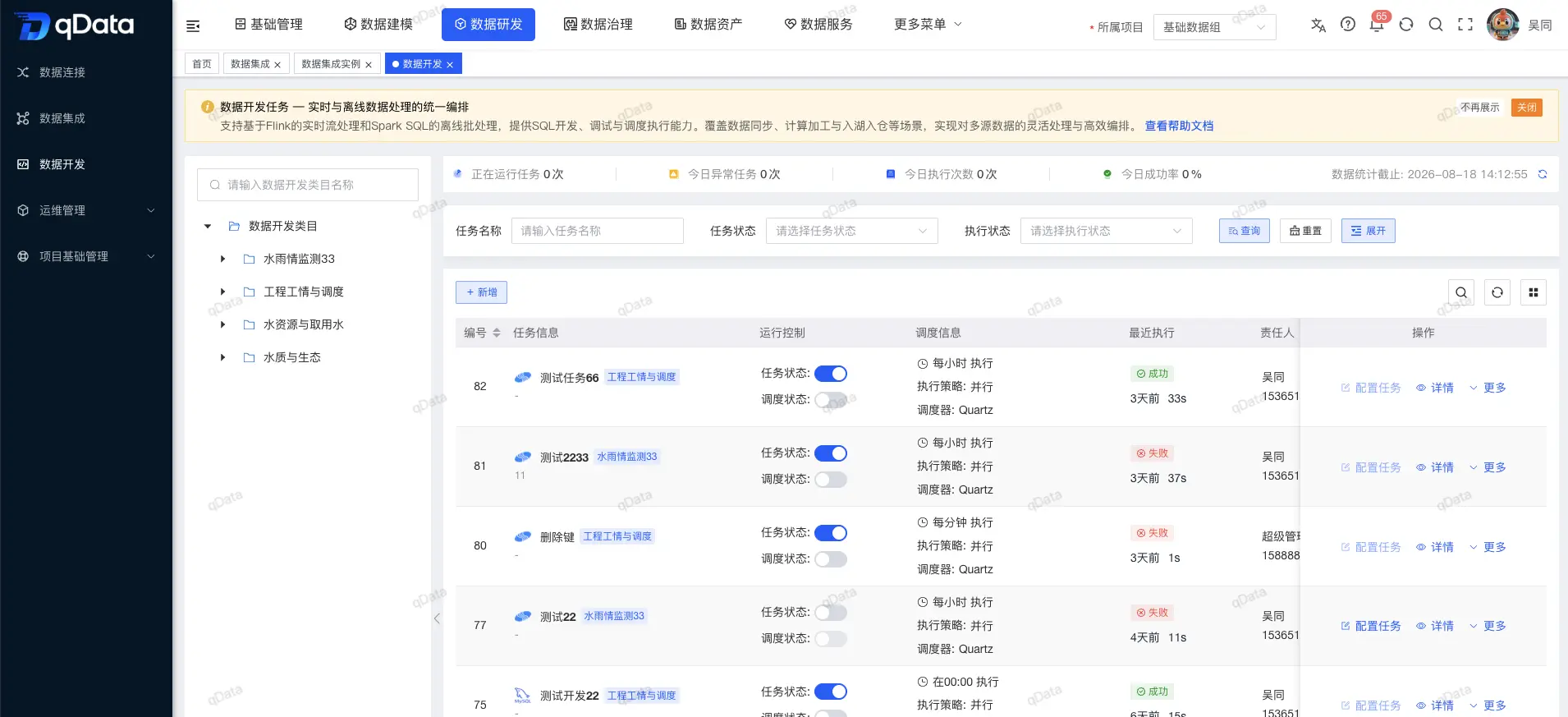Click the table refresh icon button
Viewport: 1568px width, 717px height.
pos(1497,292)
